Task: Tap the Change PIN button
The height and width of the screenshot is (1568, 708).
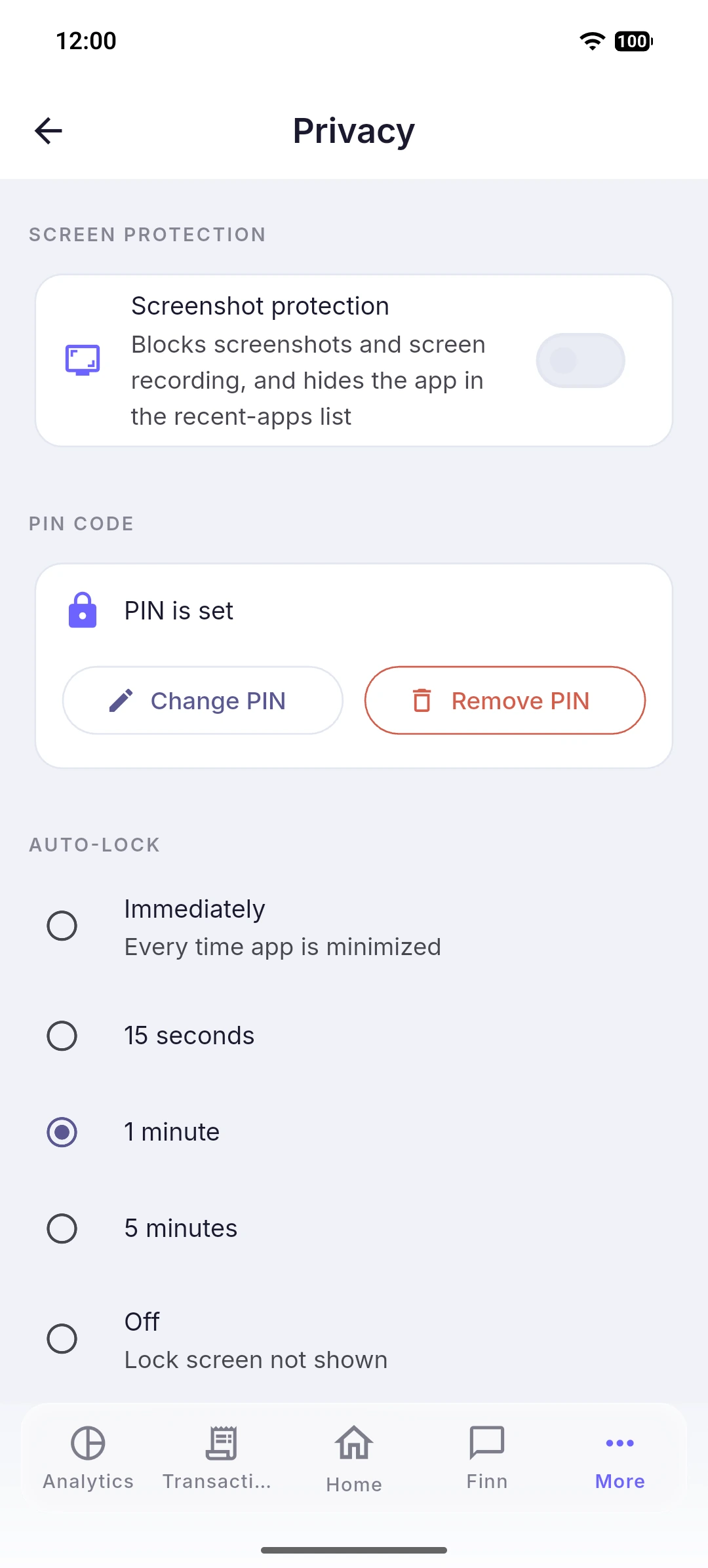Action: [x=203, y=701]
